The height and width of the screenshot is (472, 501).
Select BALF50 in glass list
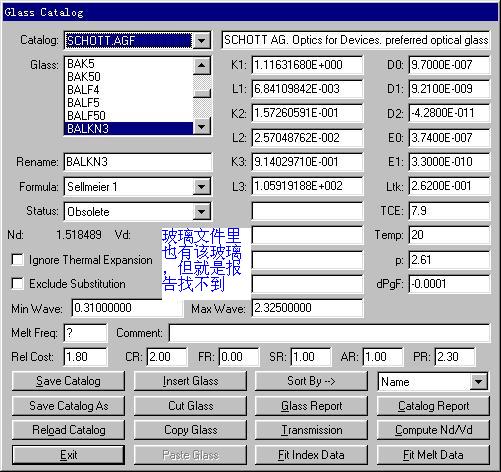point(129,116)
